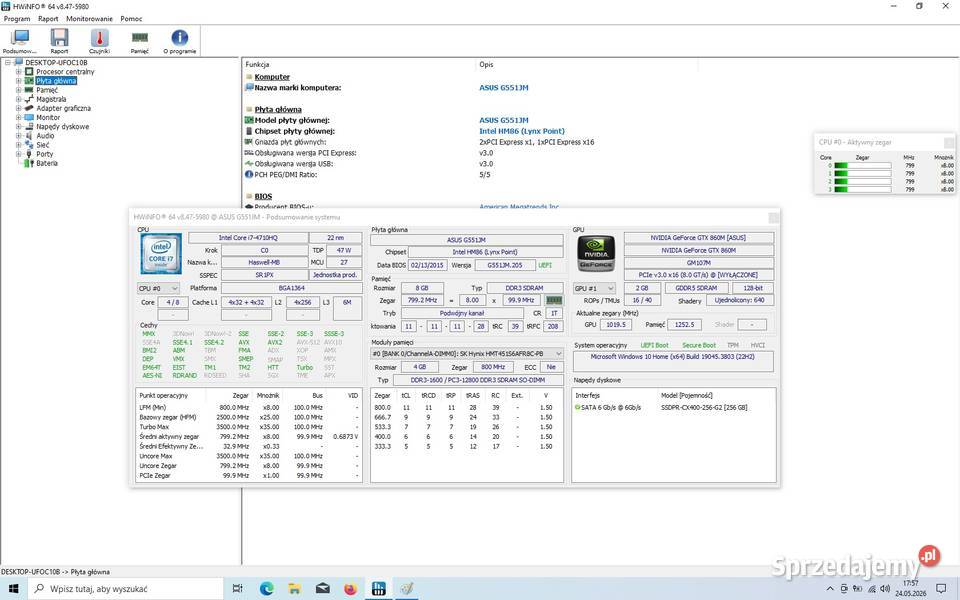
Task: Click the Intel Core i7-4710HQ name field
Action: click(x=248, y=238)
